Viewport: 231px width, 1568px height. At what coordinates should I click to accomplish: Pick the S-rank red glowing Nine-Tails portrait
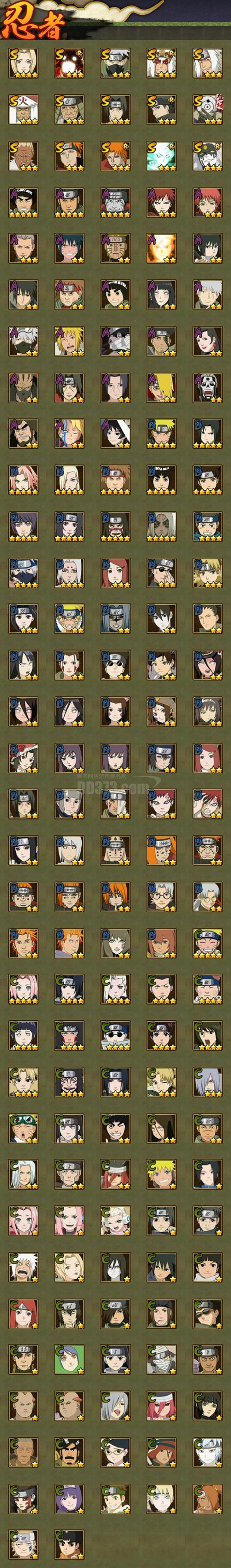click(x=69, y=63)
